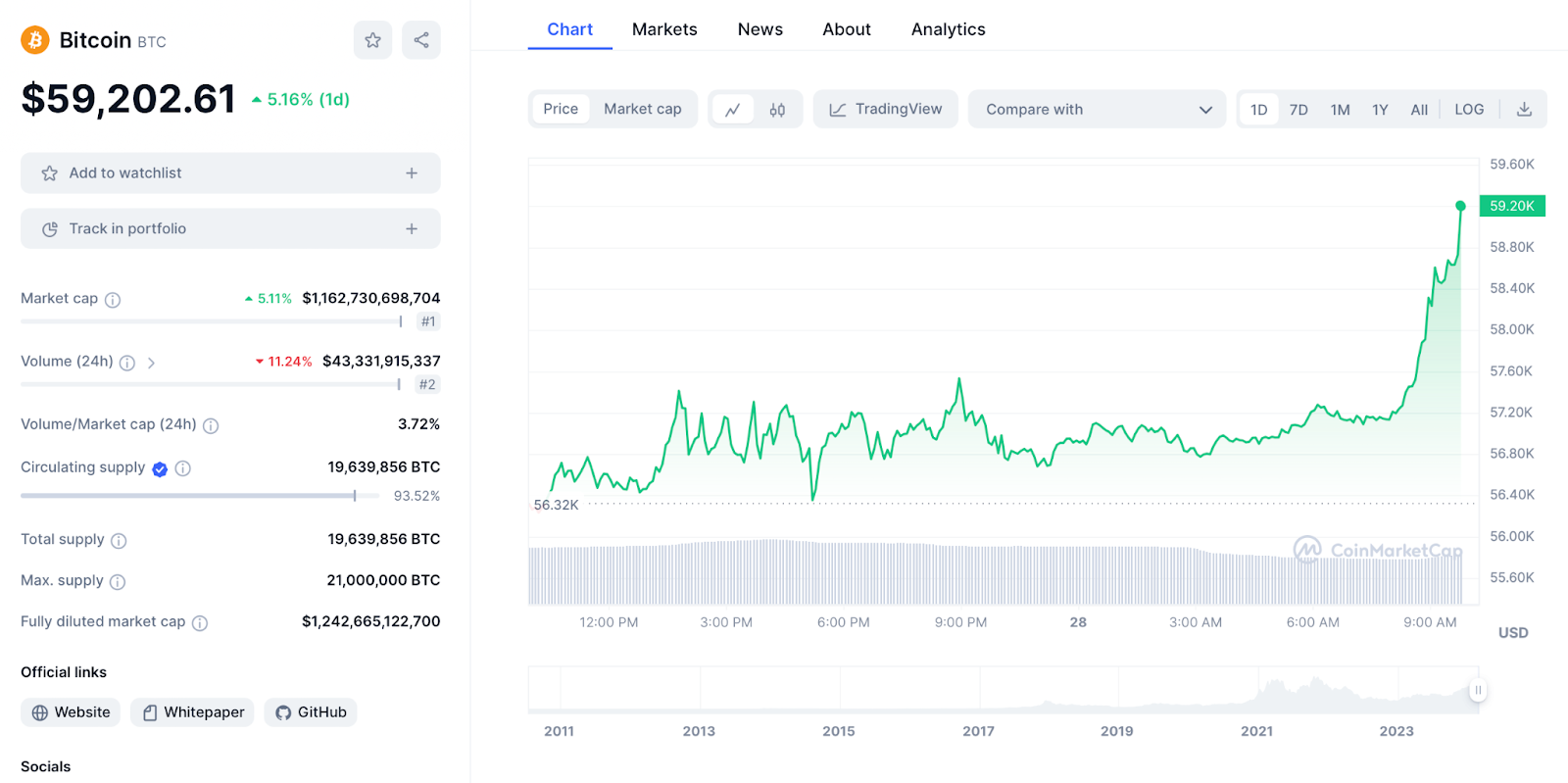
Task: Click the $59,202.61 price text
Action: (128, 99)
